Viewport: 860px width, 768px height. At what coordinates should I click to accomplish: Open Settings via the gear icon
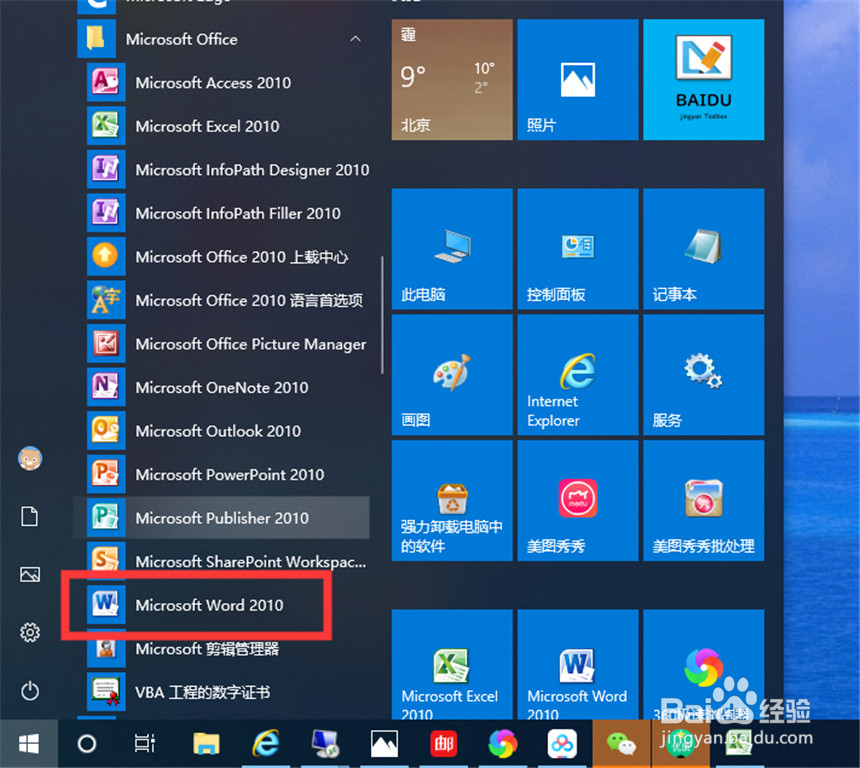pyautogui.click(x=30, y=633)
